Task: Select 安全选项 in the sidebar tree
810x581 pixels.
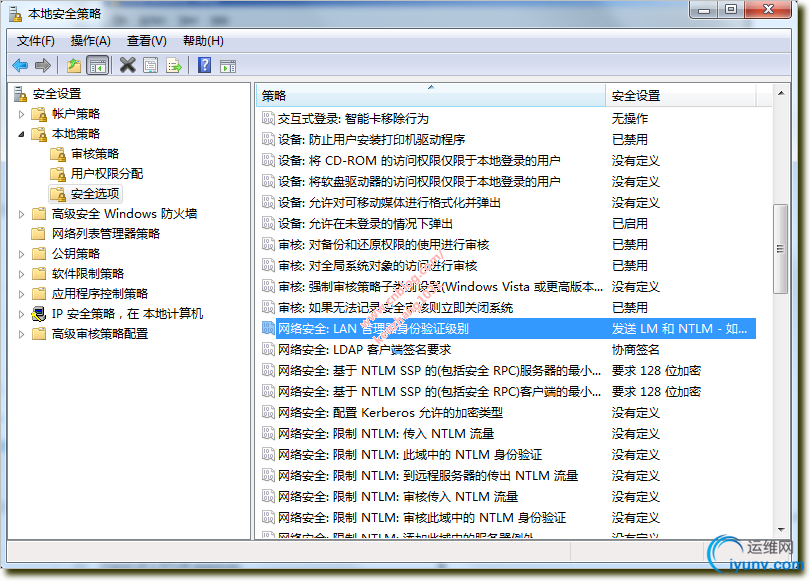Action: tap(97, 193)
